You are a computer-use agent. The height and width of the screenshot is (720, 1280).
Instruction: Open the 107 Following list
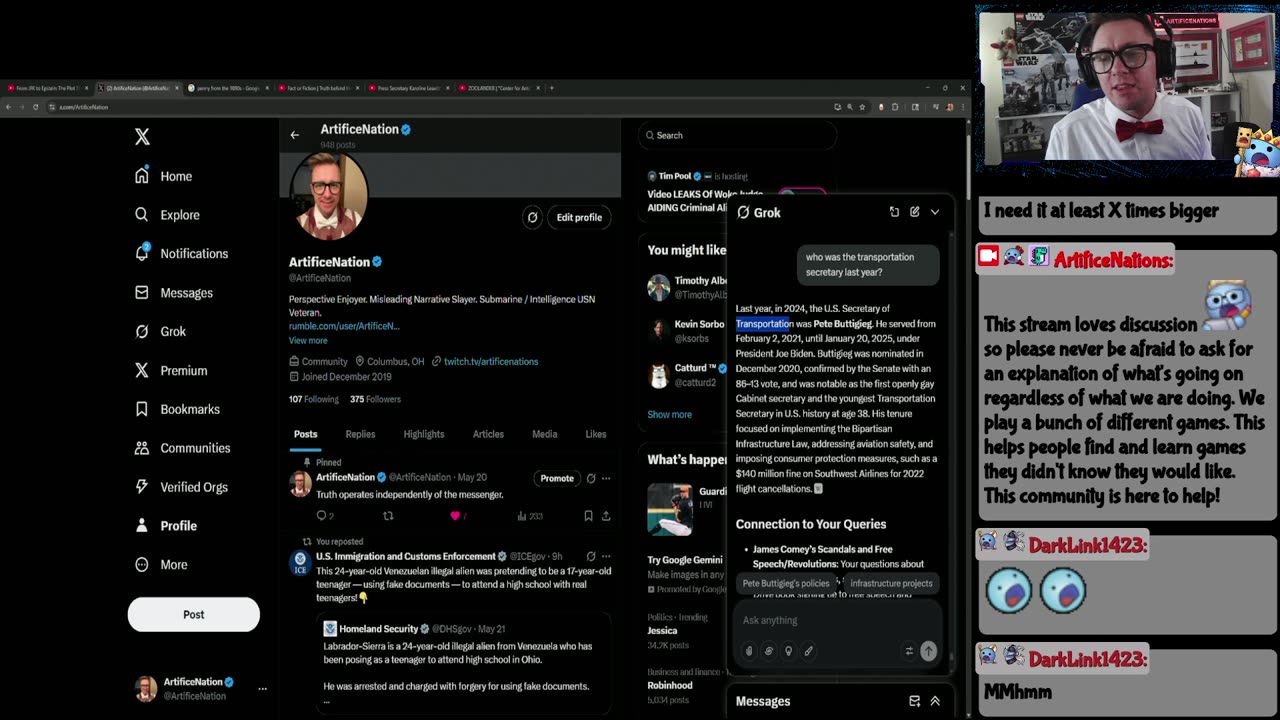click(x=314, y=399)
